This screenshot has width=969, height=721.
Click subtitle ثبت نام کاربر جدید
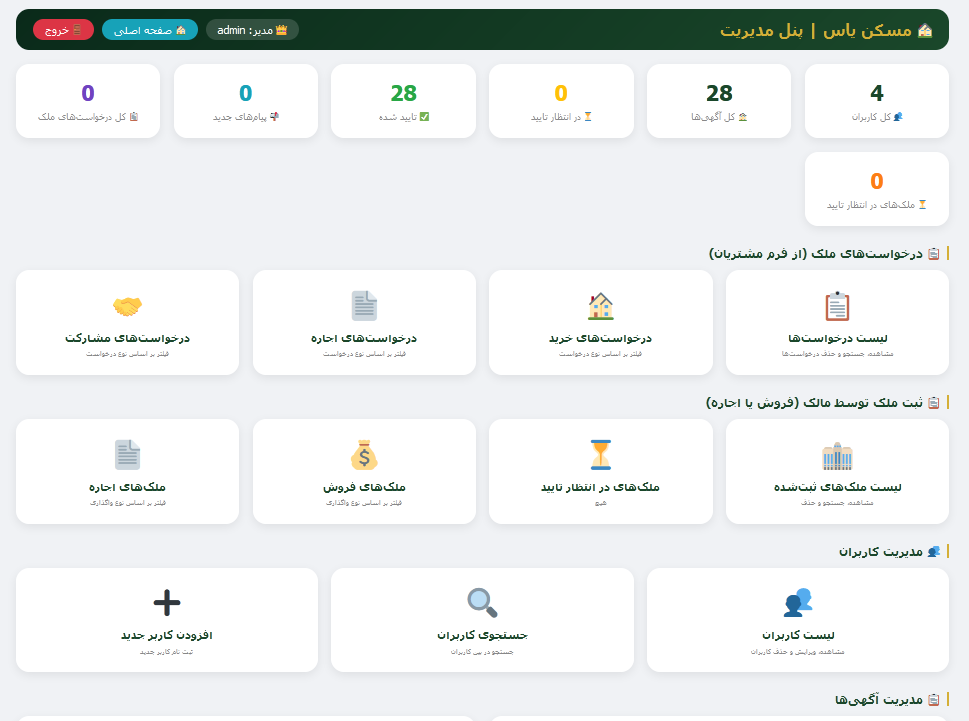[167, 652]
